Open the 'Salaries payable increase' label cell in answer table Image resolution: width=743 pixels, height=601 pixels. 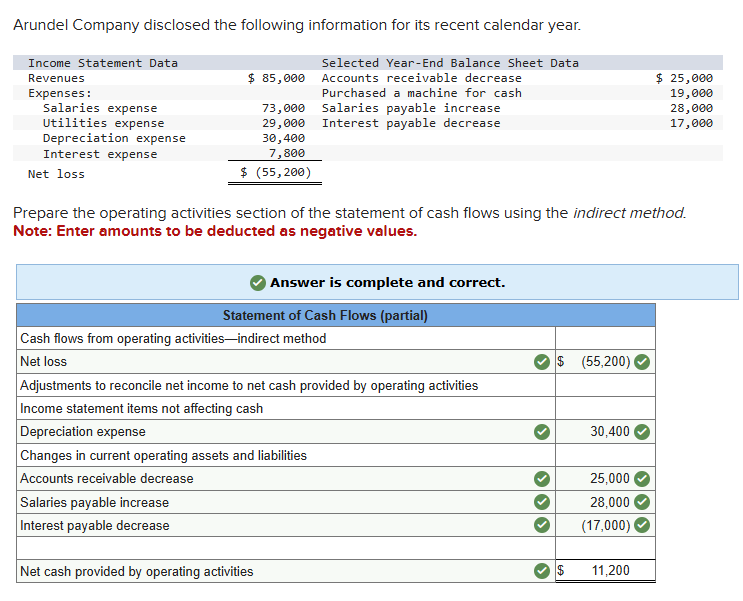(x=270, y=502)
